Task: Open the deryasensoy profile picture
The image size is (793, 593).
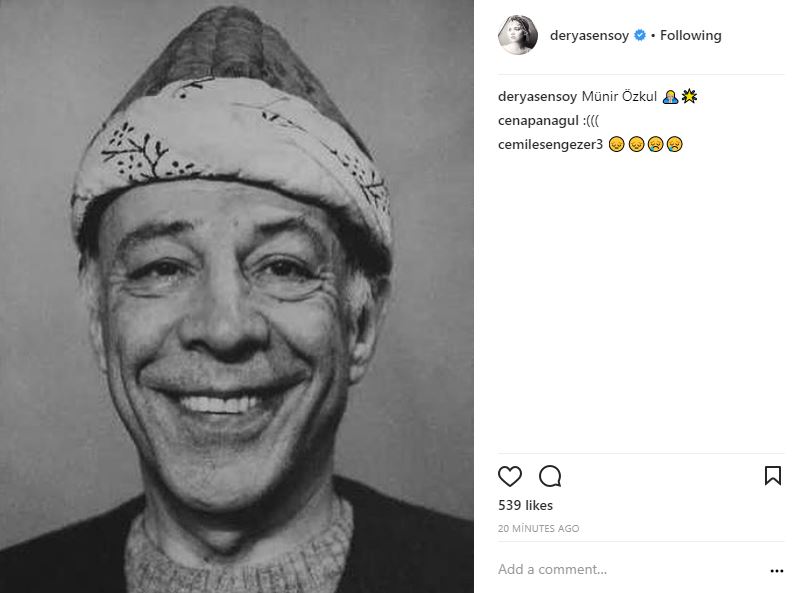Action: coord(518,36)
